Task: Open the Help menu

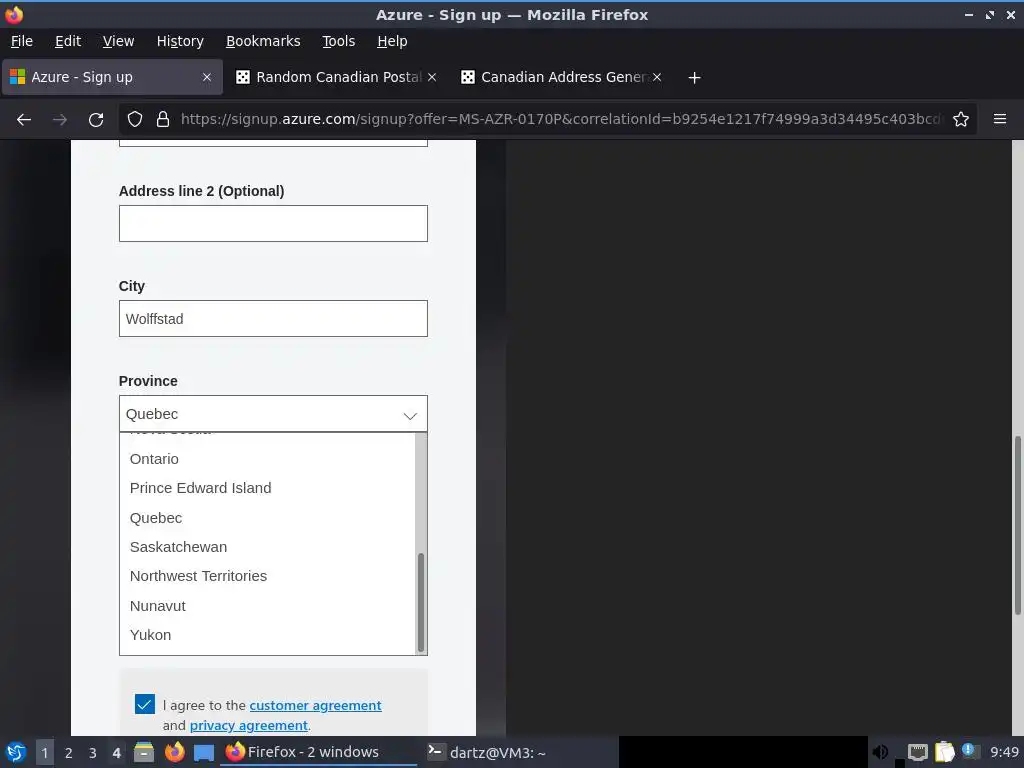Action: coord(392,41)
